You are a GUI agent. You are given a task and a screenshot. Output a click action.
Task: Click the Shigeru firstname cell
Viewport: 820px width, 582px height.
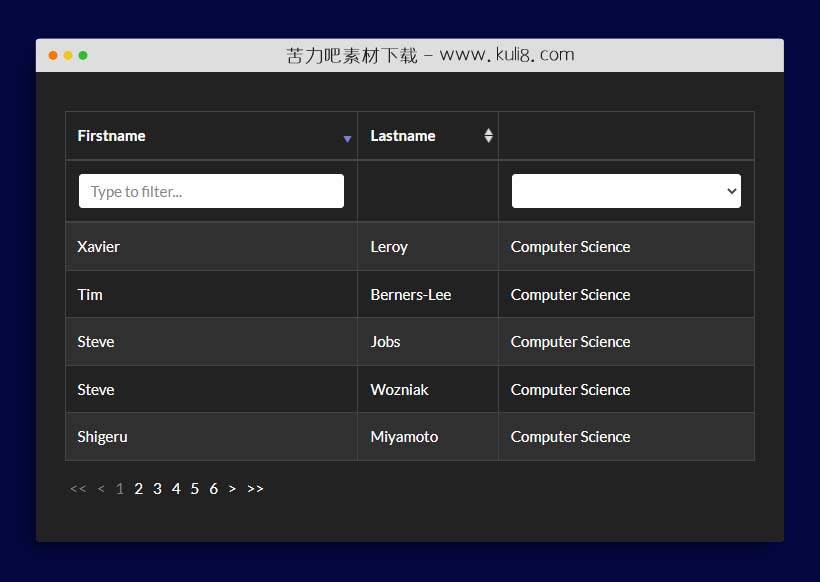(x=103, y=437)
